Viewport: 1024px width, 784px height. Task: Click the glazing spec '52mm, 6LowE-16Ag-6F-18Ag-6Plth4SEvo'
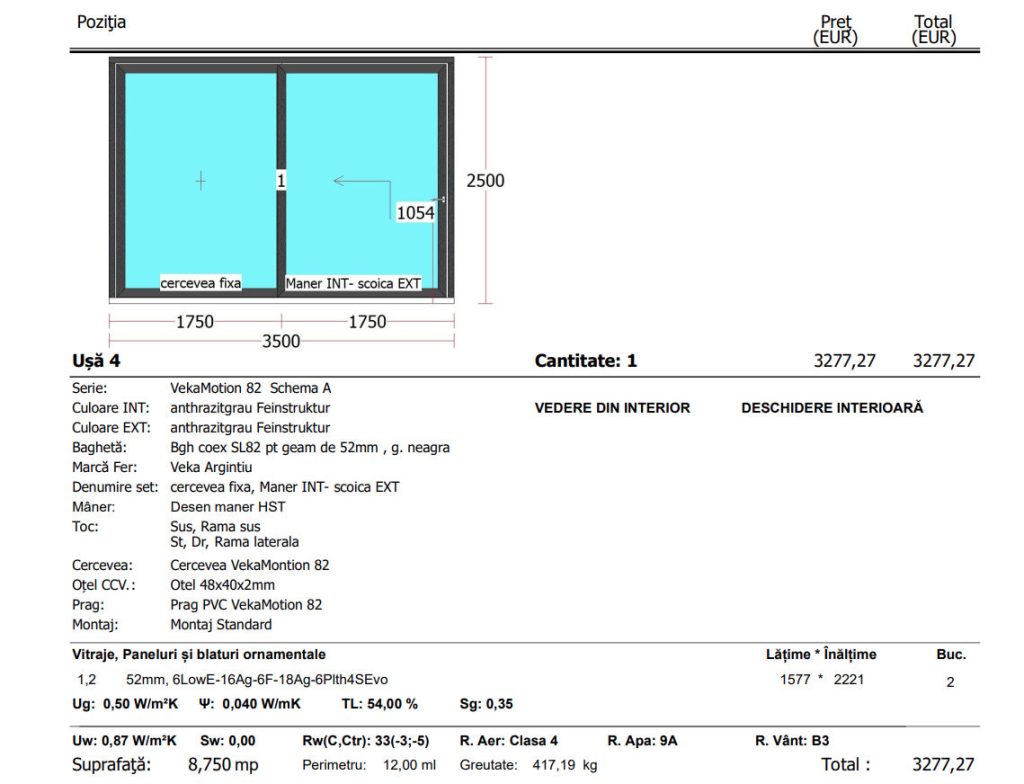point(257,680)
